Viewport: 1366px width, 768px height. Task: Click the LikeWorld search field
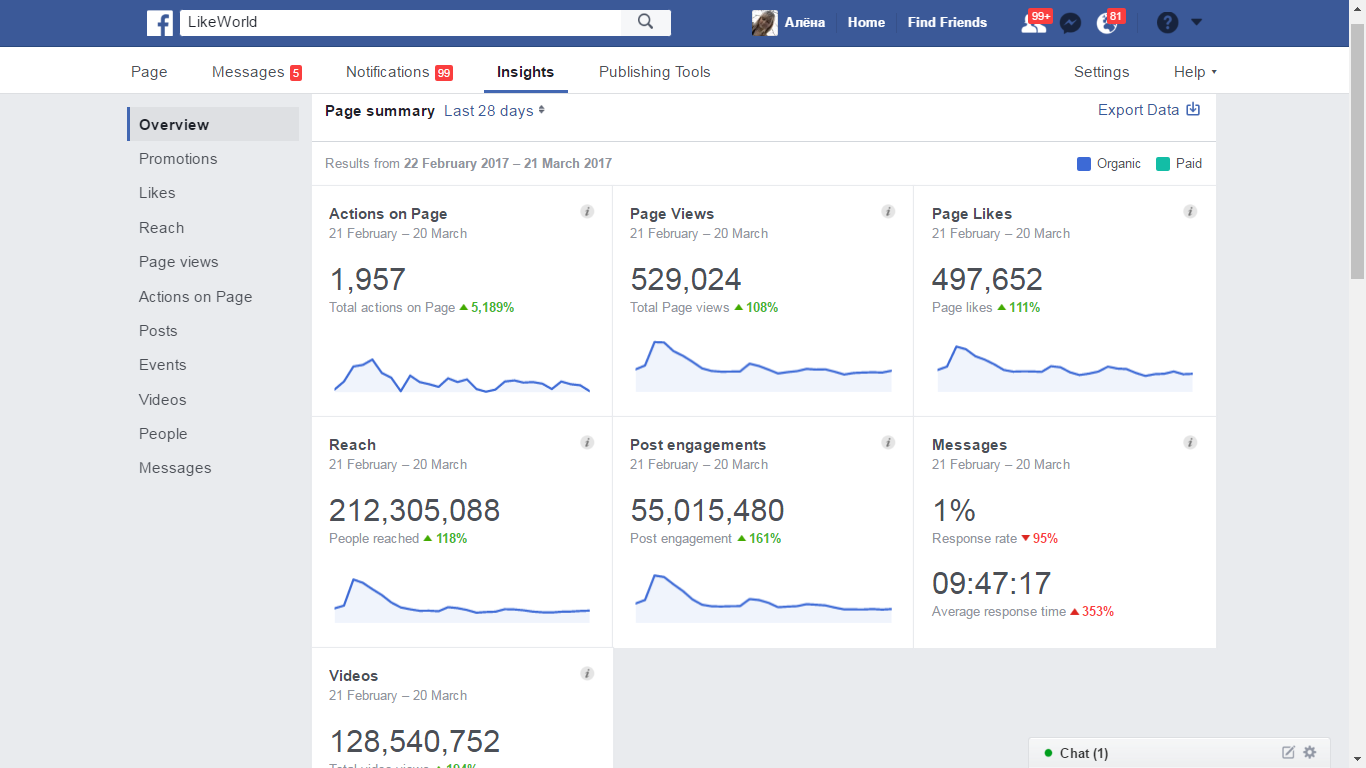pos(400,22)
